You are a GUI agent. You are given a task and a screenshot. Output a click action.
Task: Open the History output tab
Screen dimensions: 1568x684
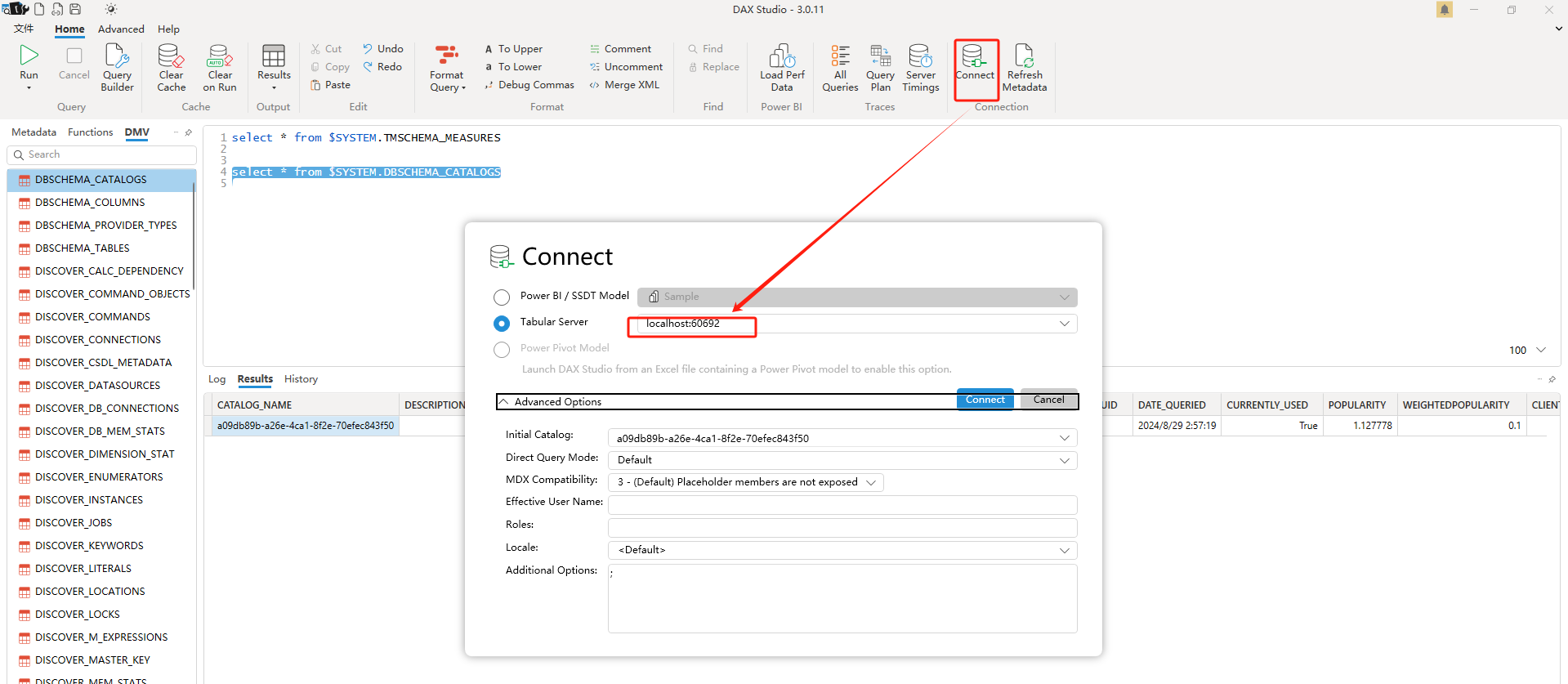coord(301,379)
